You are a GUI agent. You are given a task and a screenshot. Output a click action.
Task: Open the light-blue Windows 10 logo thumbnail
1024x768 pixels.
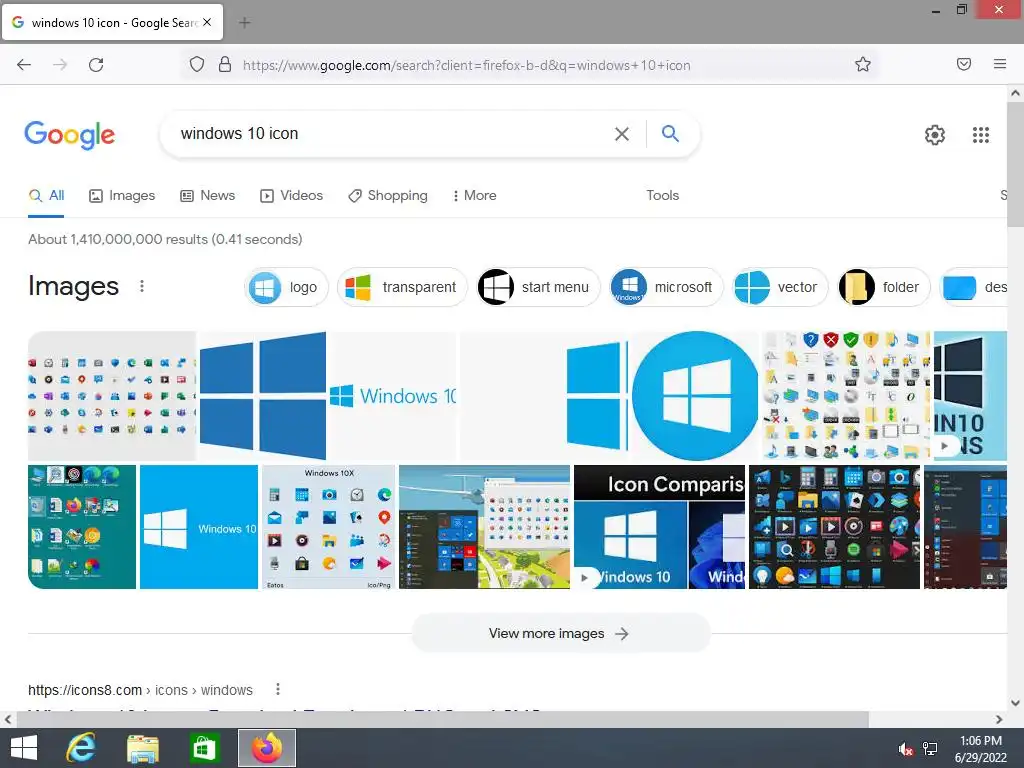(199, 526)
